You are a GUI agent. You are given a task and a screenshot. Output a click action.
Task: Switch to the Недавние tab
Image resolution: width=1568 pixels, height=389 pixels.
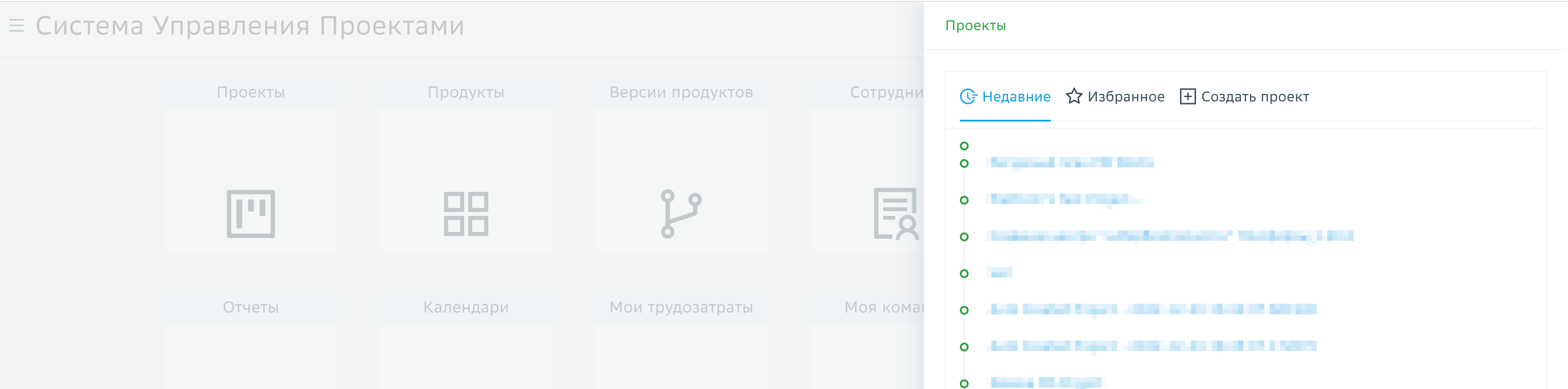[1005, 97]
